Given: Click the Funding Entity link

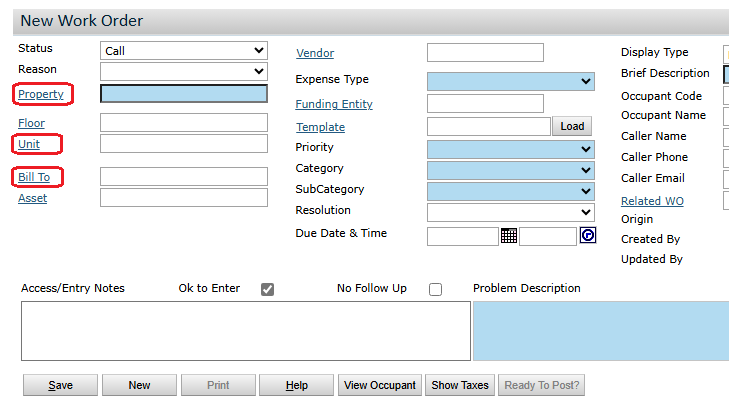Looking at the screenshot, I should [x=334, y=104].
